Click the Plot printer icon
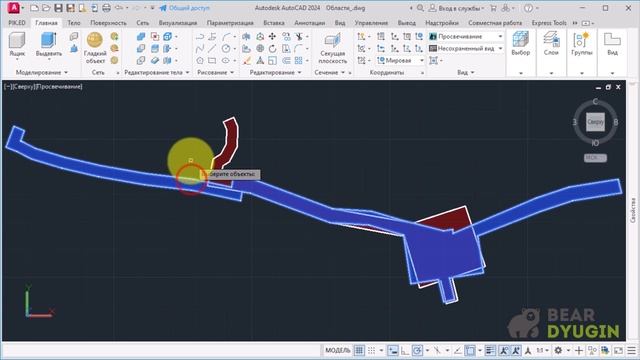The image size is (640, 360). pos(107,8)
